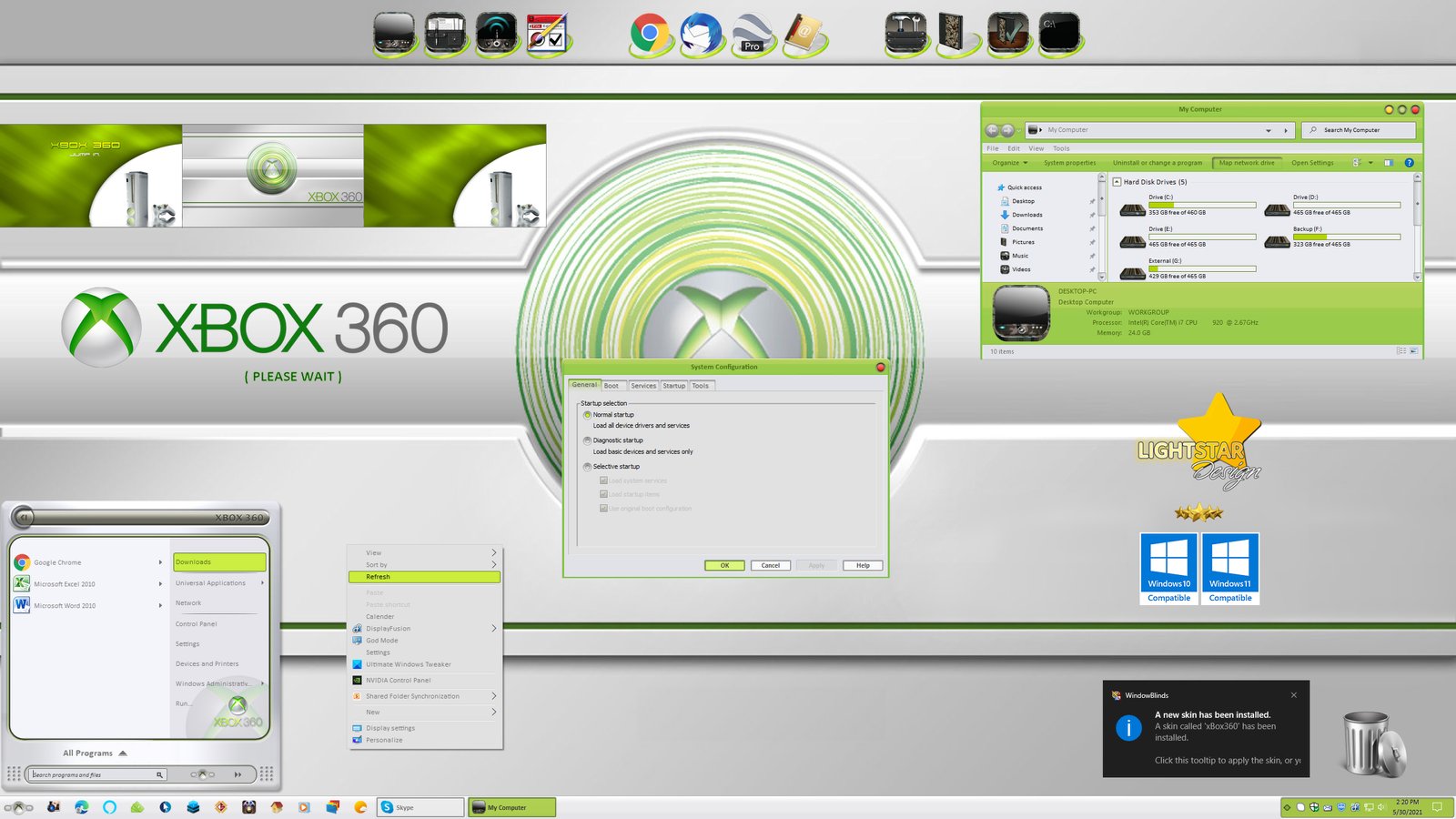1456x819 pixels.
Task: Expand Universal Applications submenu
Action: click(262, 583)
